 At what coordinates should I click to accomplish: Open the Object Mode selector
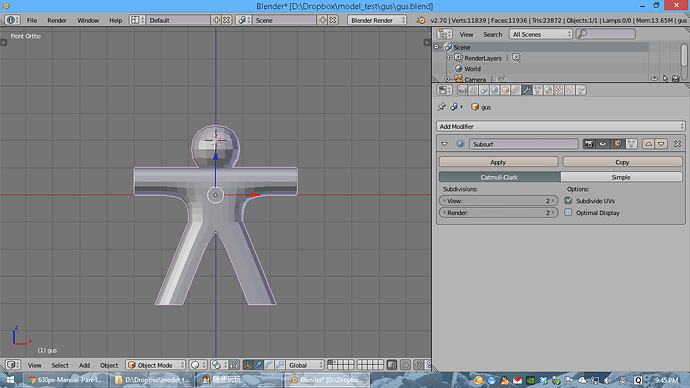[156, 365]
